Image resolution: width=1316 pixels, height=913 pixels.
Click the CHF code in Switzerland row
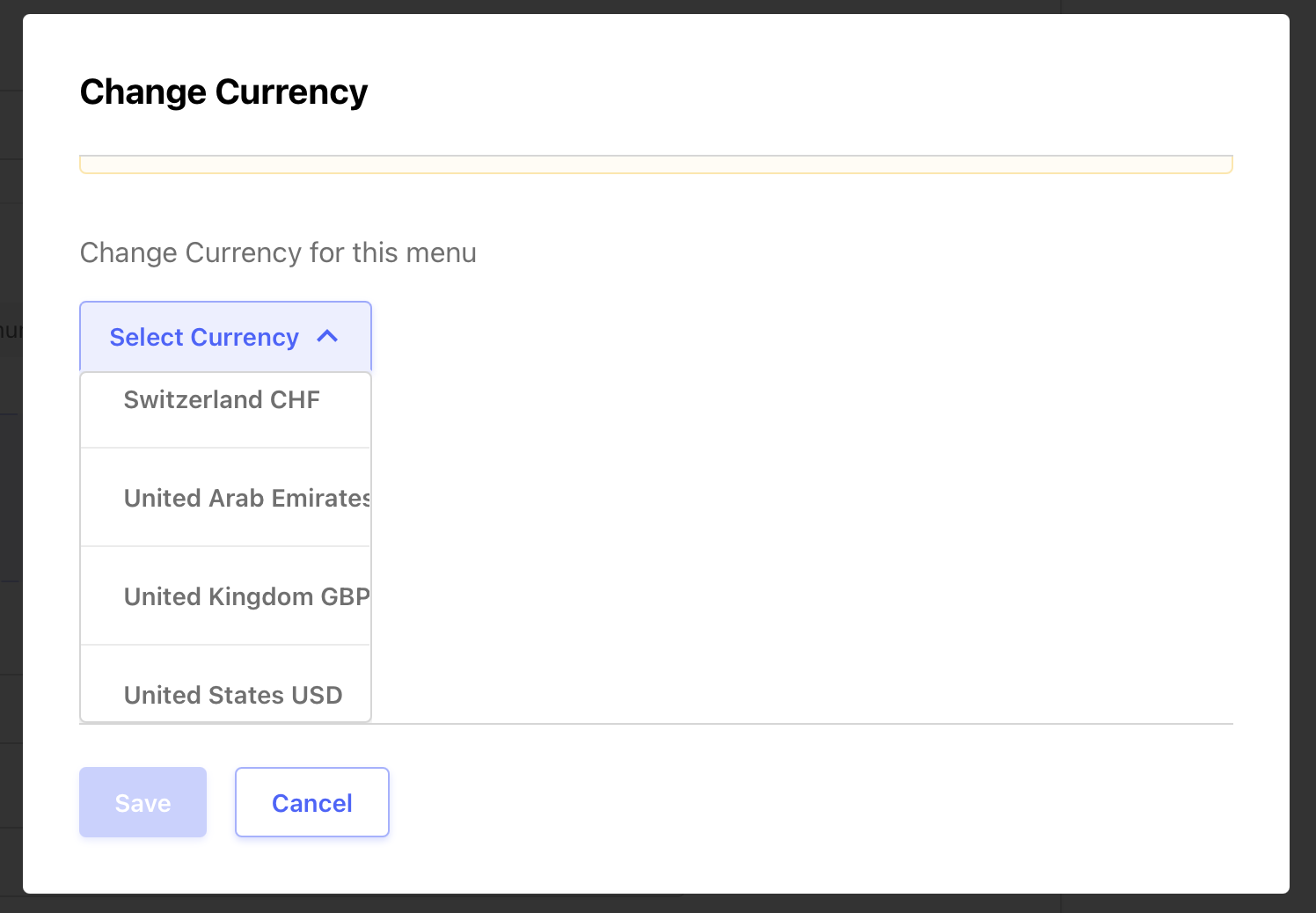pos(295,399)
